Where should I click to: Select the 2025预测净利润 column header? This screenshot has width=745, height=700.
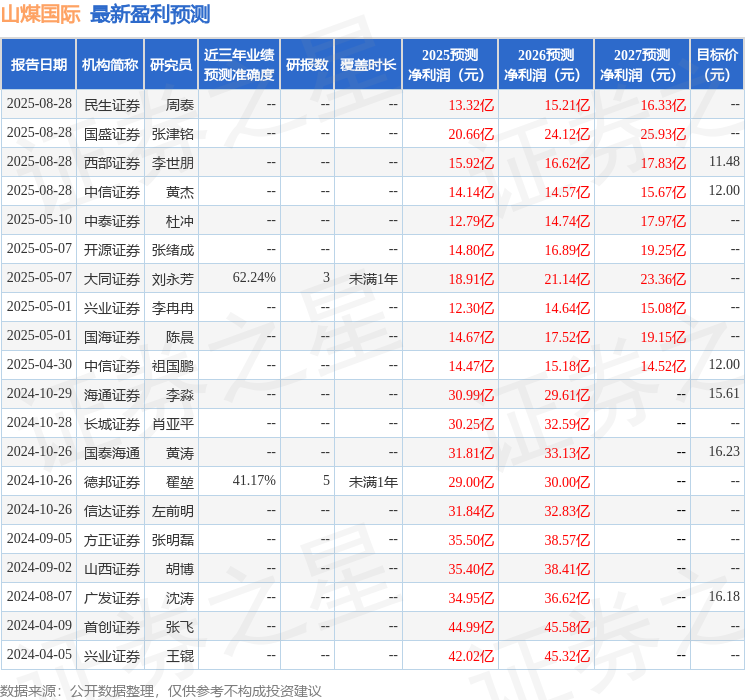pyautogui.click(x=450, y=65)
